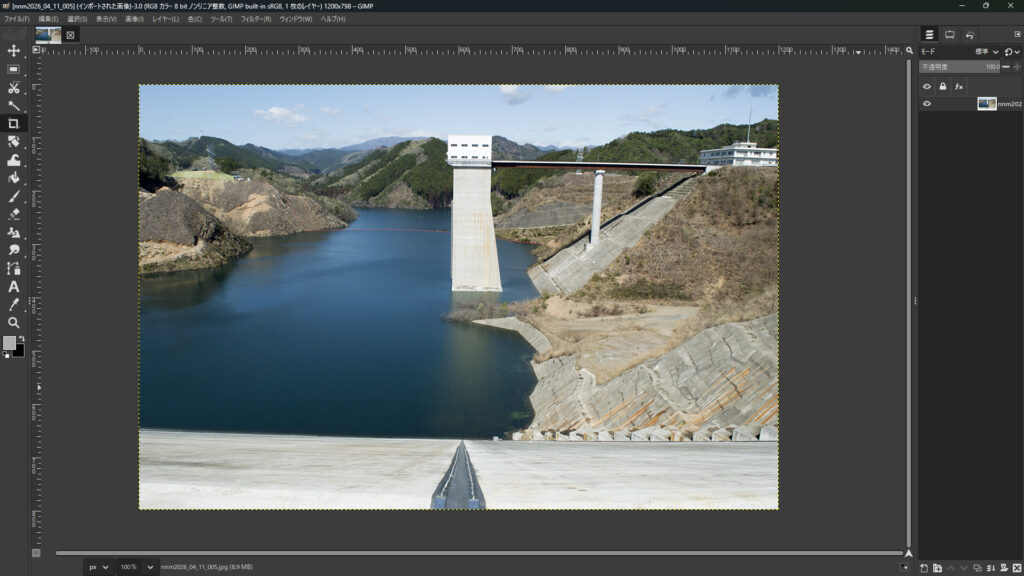The image size is (1024, 576).
Task: Open the layer mode dropdown
Action: click(x=987, y=52)
